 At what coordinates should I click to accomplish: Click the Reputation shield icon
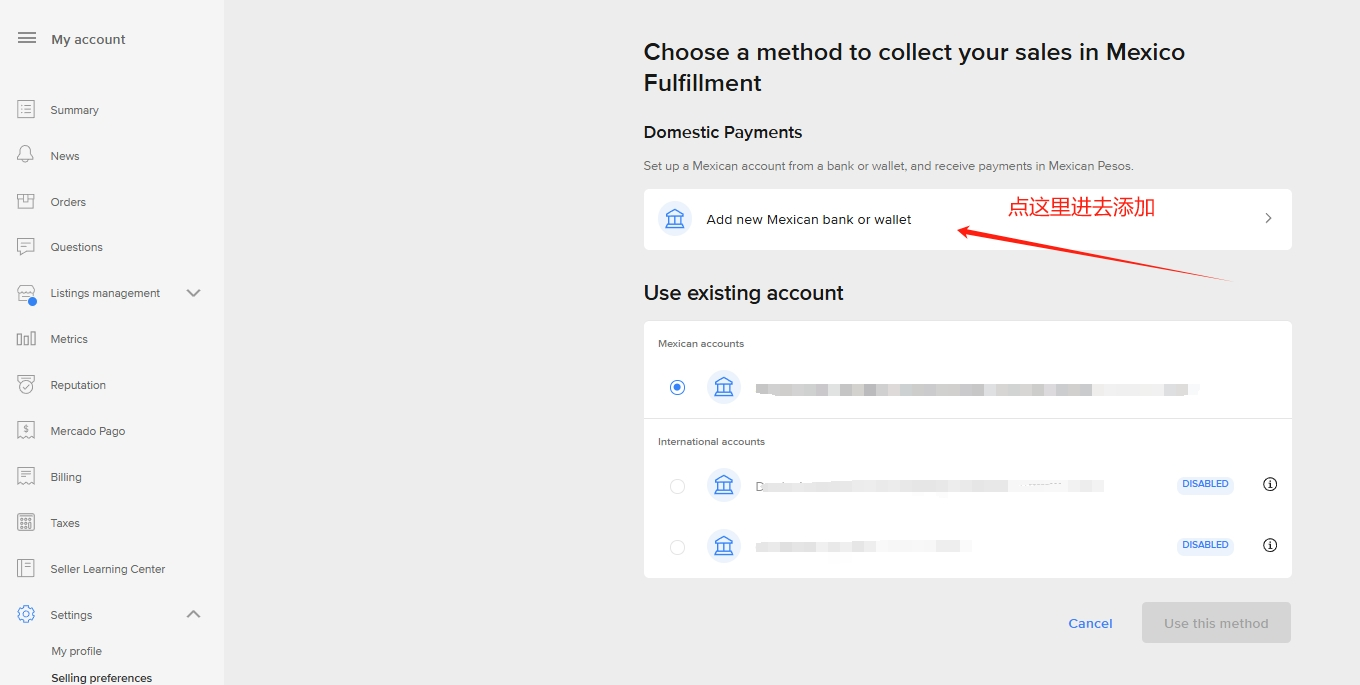26,384
